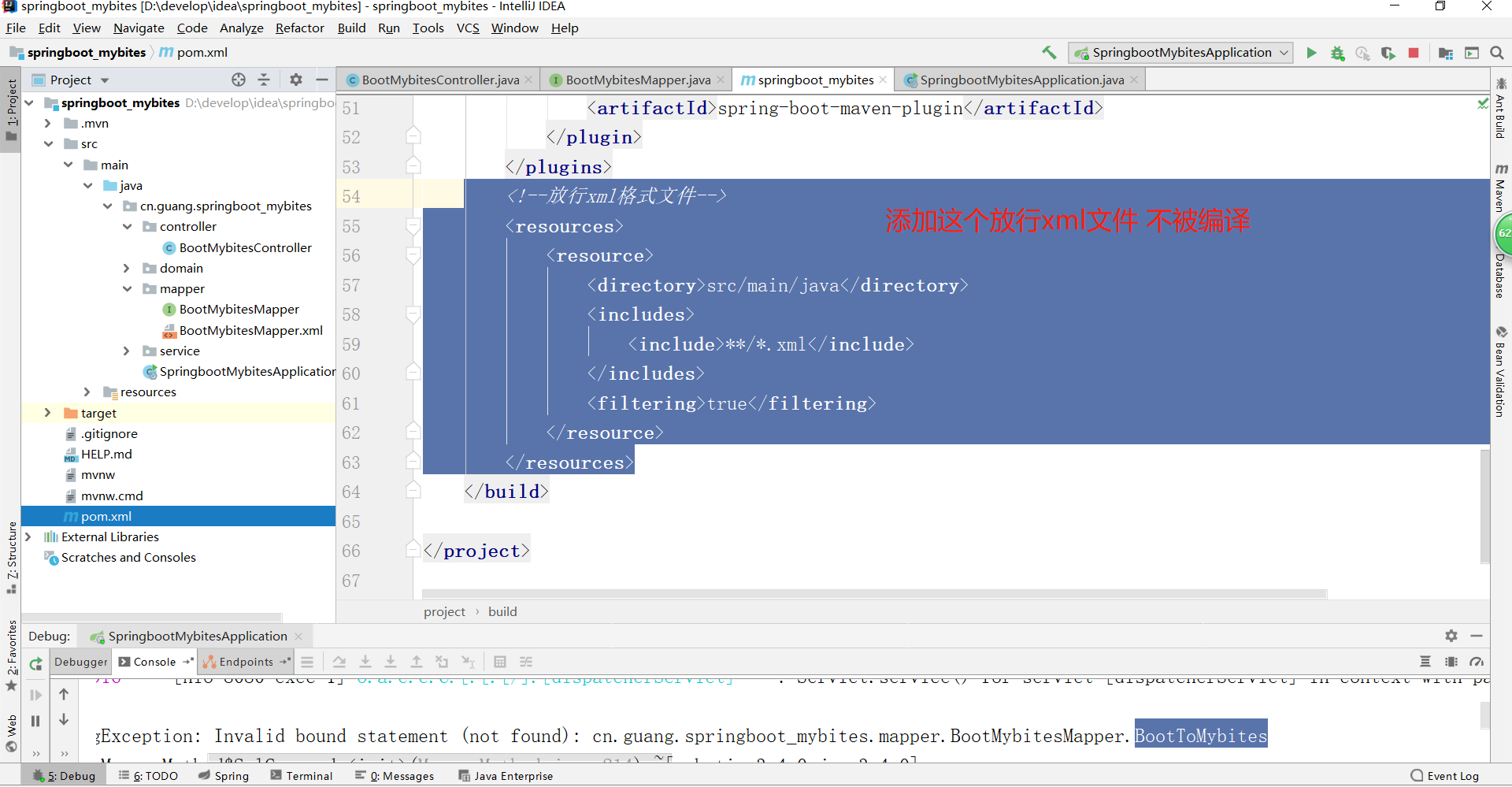Start debugging with the bug icon
The image size is (1512, 787).
coord(1337,53)
